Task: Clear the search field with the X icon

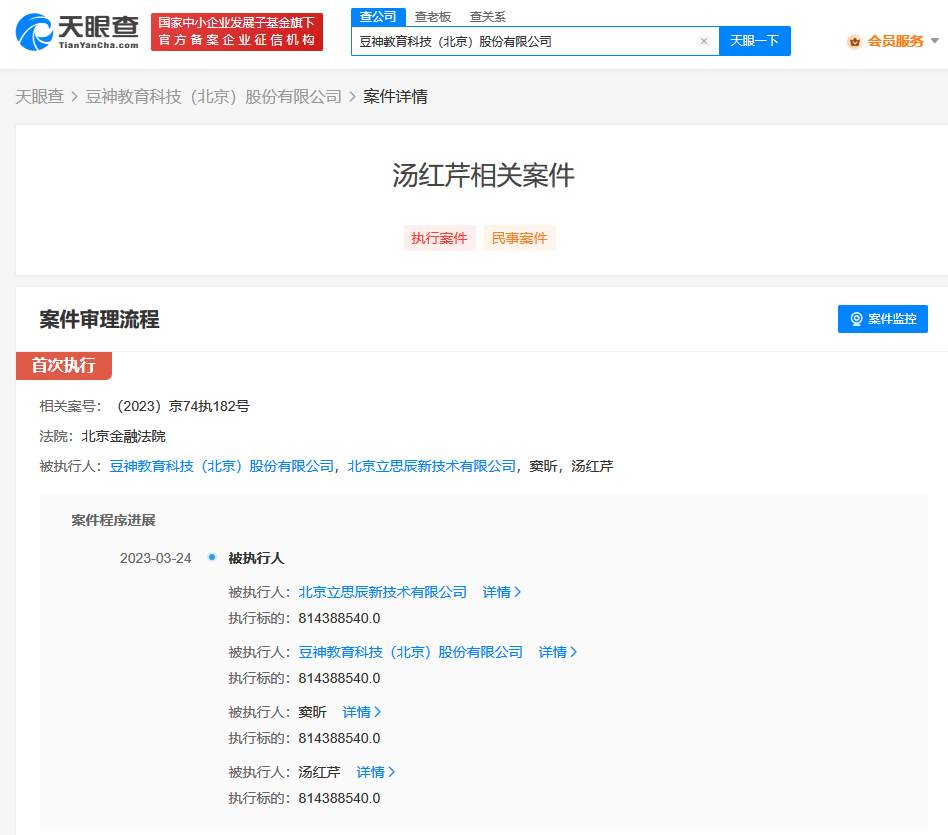Action: point(704,41)
